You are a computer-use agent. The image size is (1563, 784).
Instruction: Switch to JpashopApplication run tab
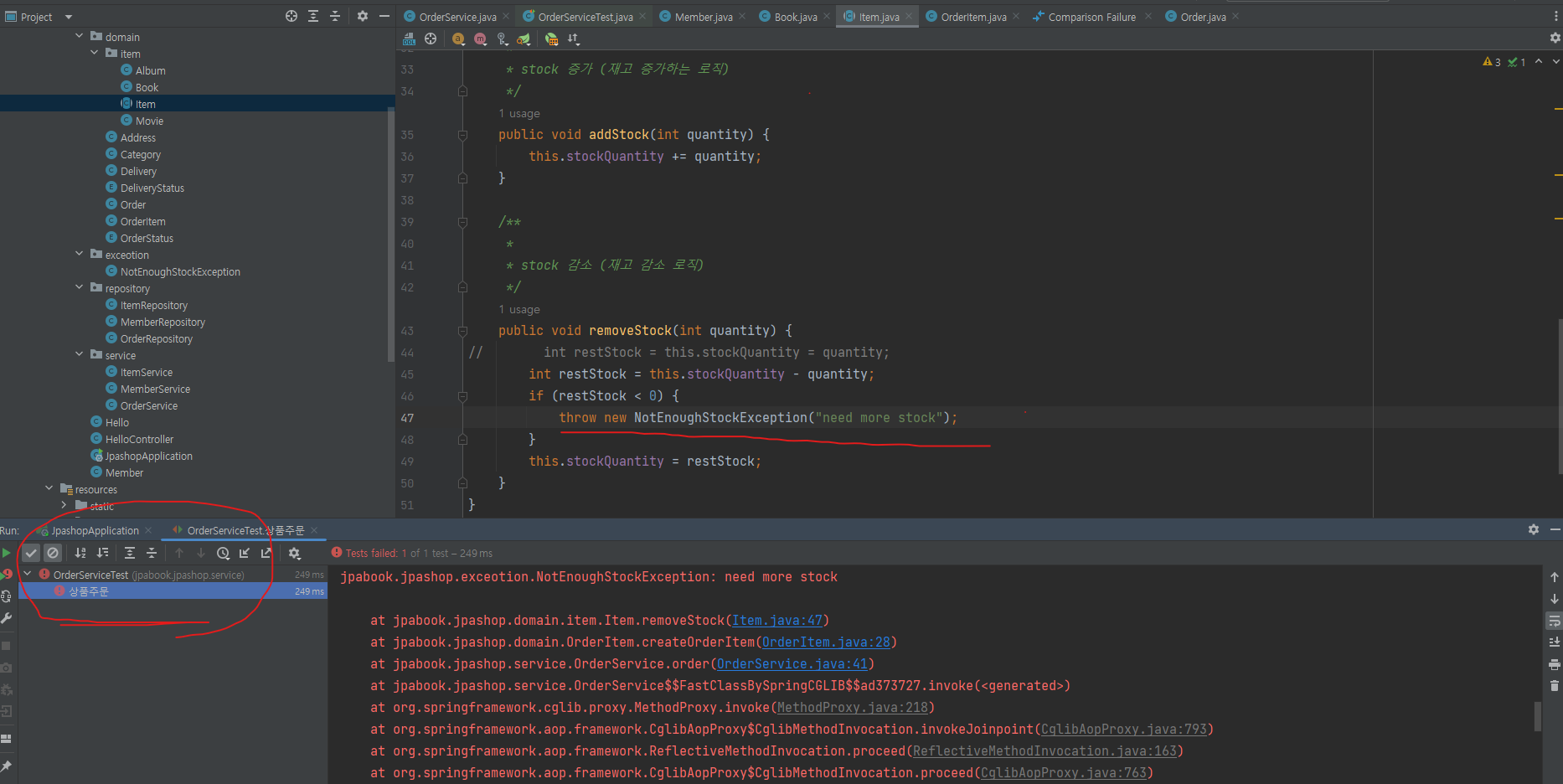[x=95, y=530]
